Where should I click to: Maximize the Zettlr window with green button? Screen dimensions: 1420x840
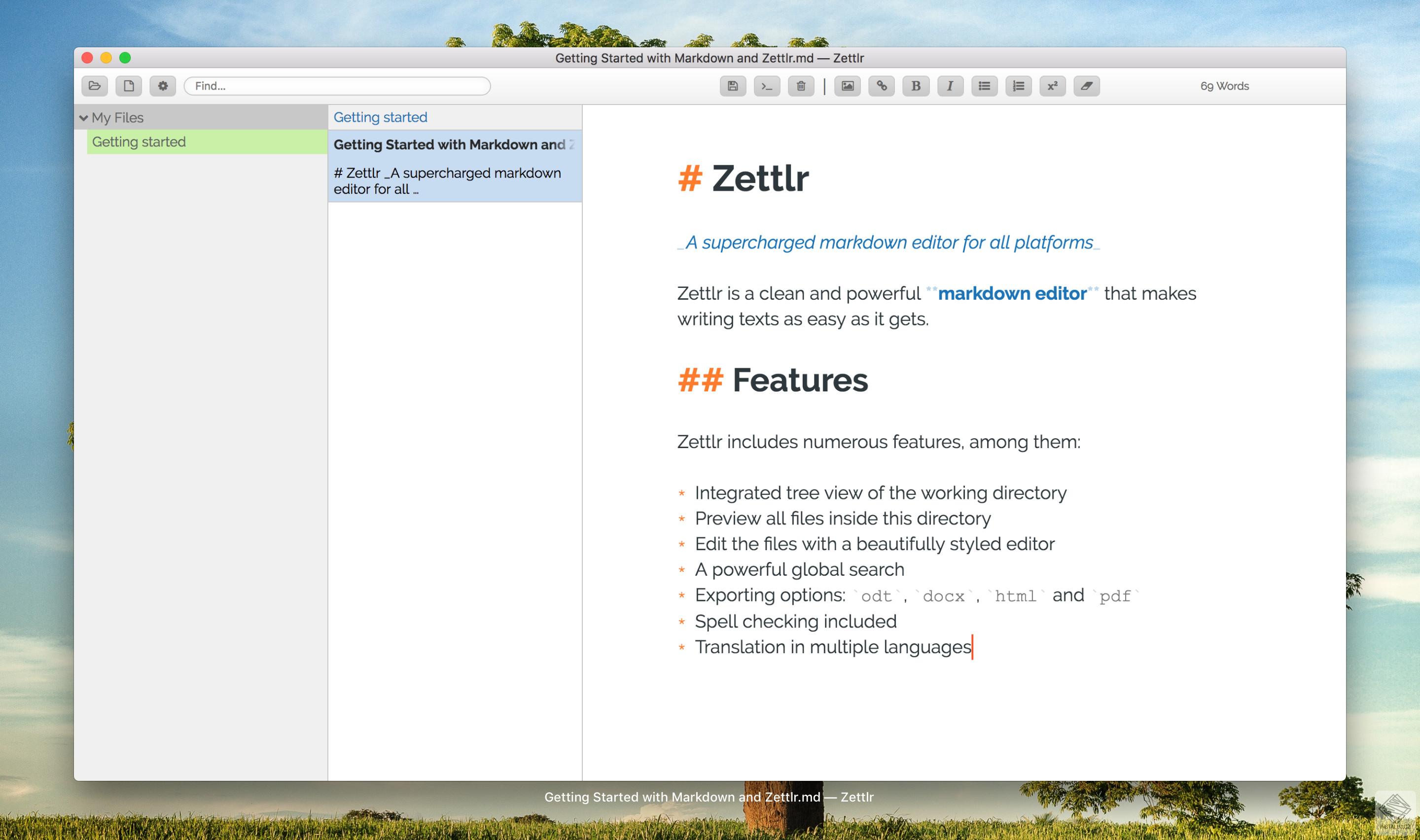125,58
